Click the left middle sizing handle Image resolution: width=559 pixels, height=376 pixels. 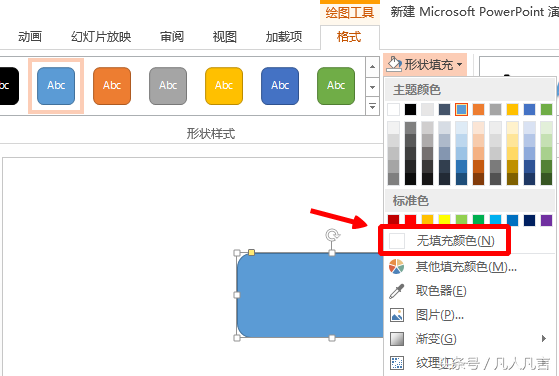pos(237,295)
